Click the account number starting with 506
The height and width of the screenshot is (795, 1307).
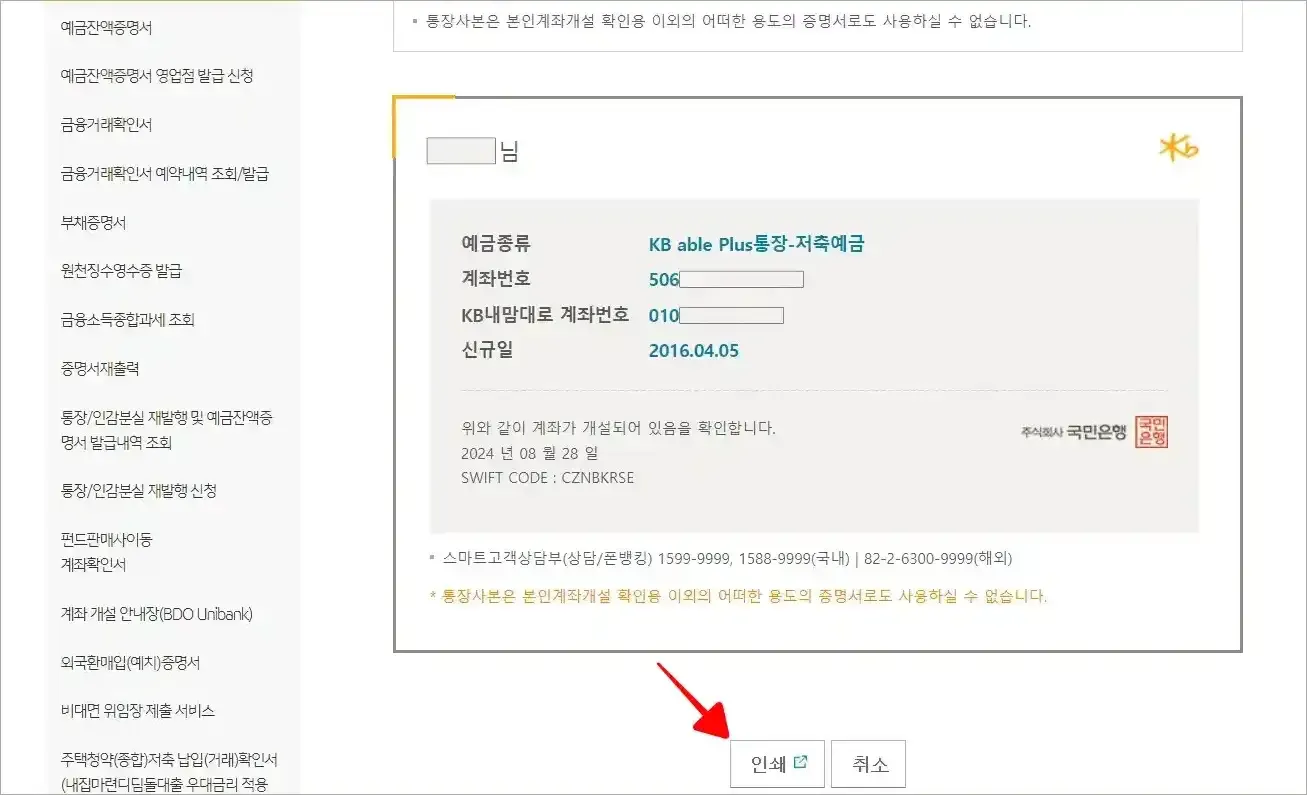click(726, 279)
